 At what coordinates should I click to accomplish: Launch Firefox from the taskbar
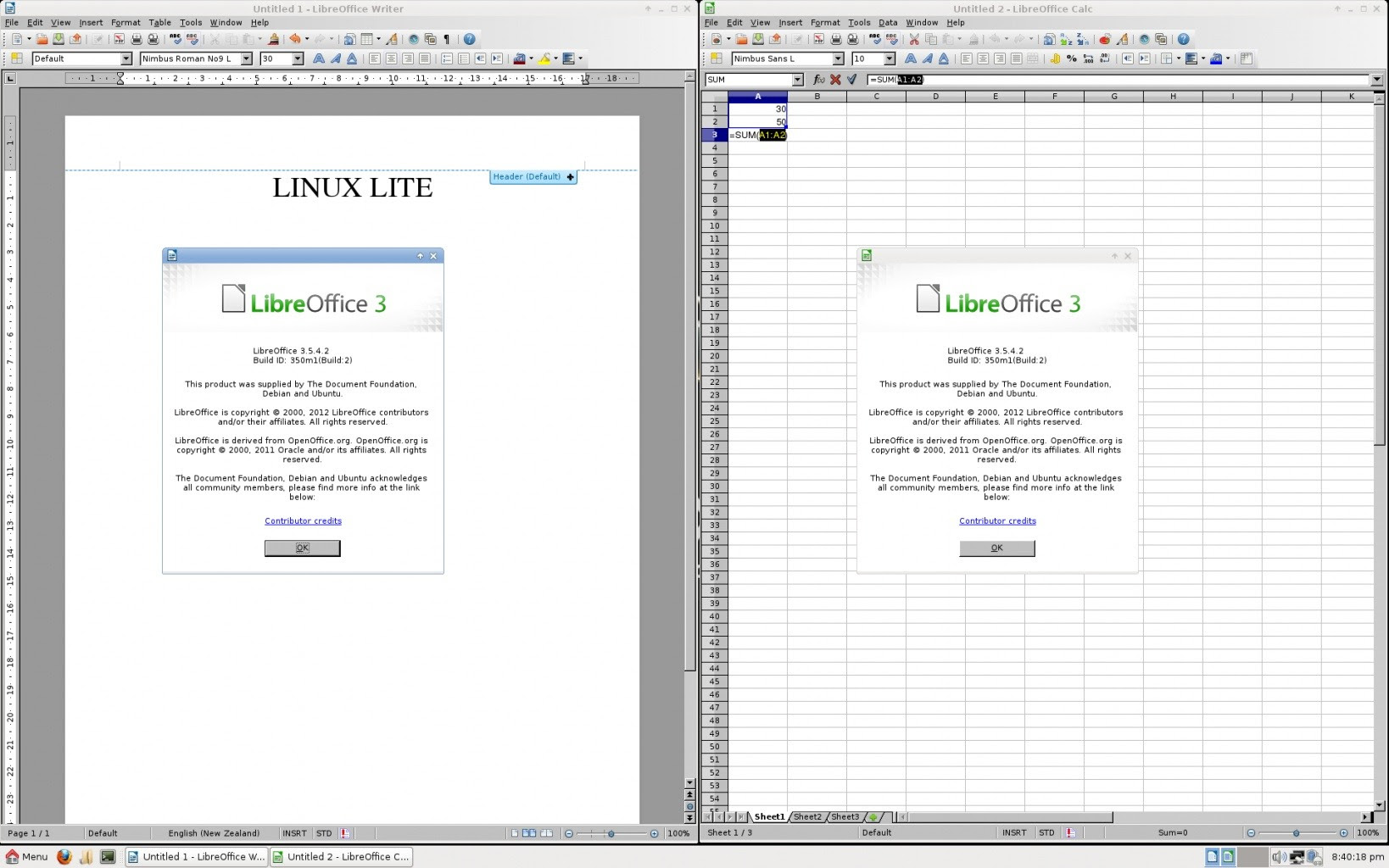pos(64,857)
